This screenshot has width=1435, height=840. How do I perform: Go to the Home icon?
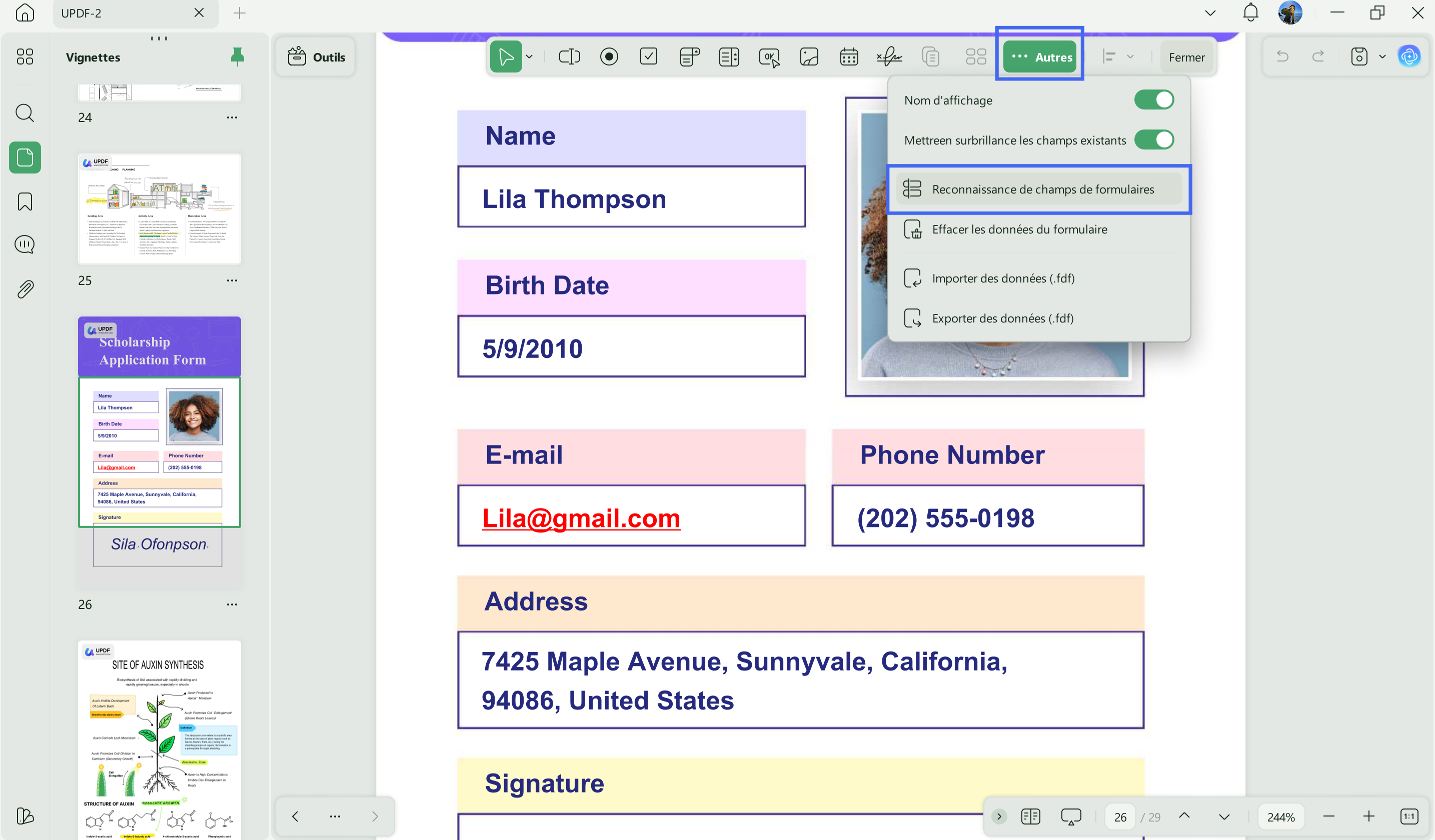[x=25, y=12]
